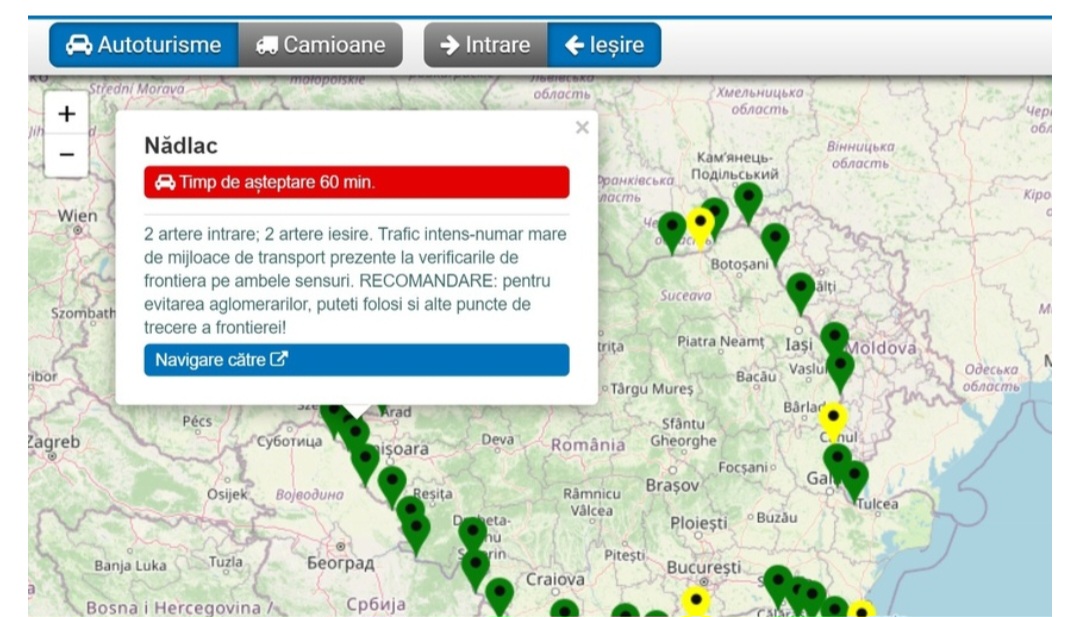Click the Brașov map label
Image resolution: width=1080 pixels, height=617 pixels.
pos(672,485)
